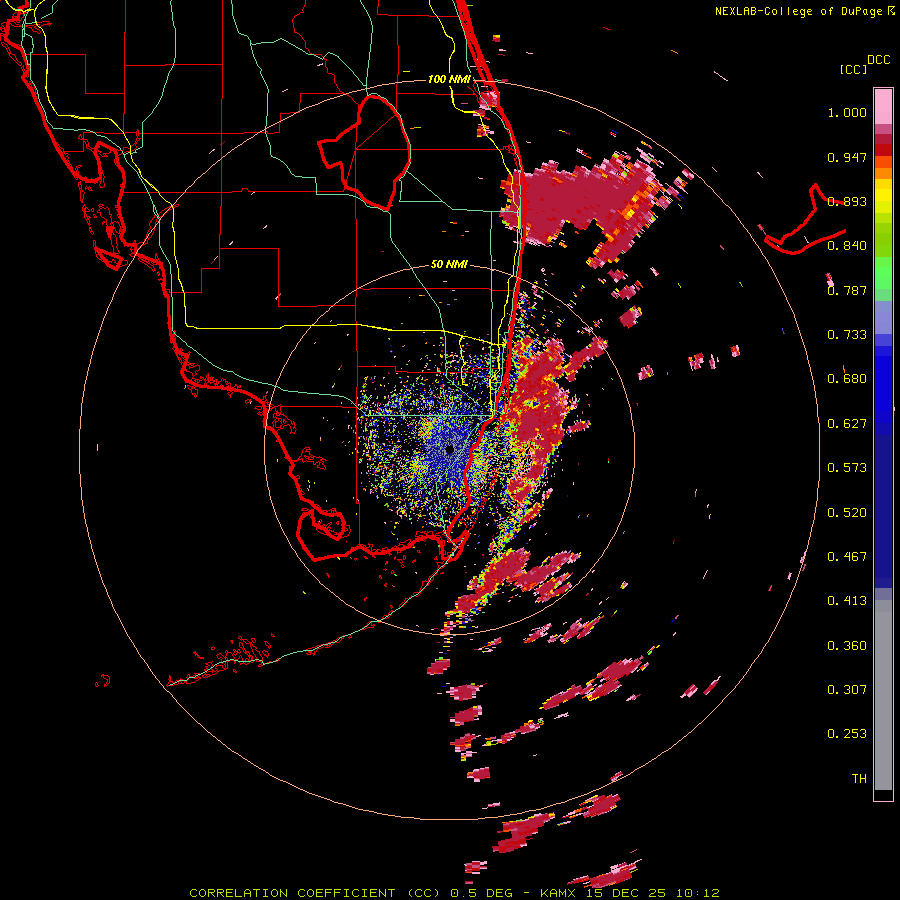The image size is (900, 900).
Task: Click the 'DCC' label above the color bar
Action: [x=878, y=60]
